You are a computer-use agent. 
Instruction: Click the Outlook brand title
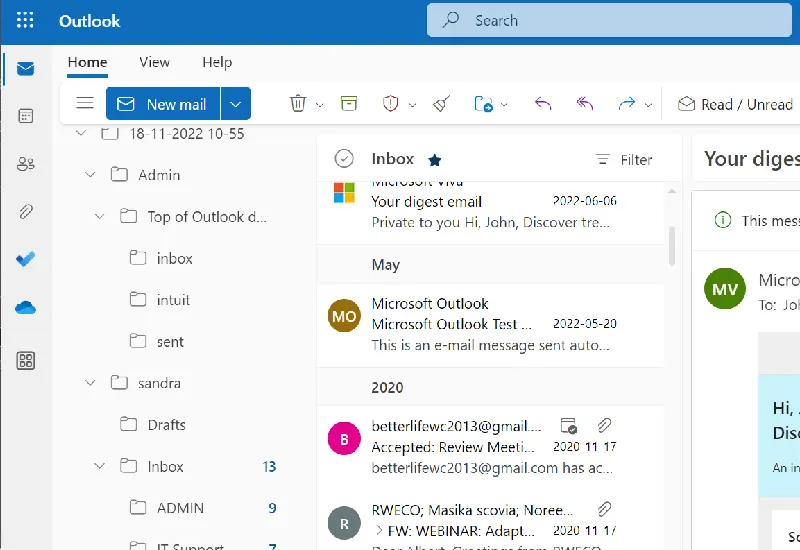point(89,21)
